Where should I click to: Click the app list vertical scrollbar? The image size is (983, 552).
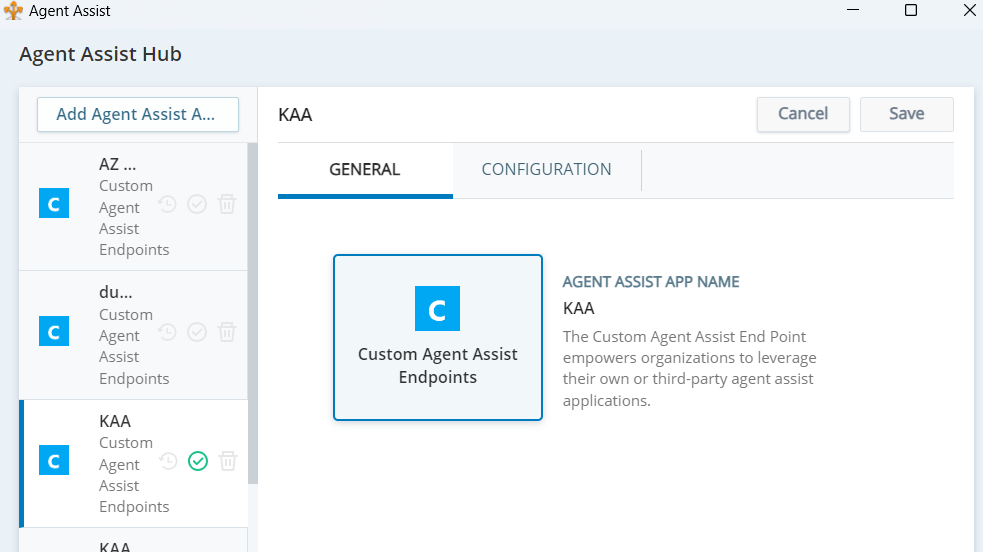point(252,300)
